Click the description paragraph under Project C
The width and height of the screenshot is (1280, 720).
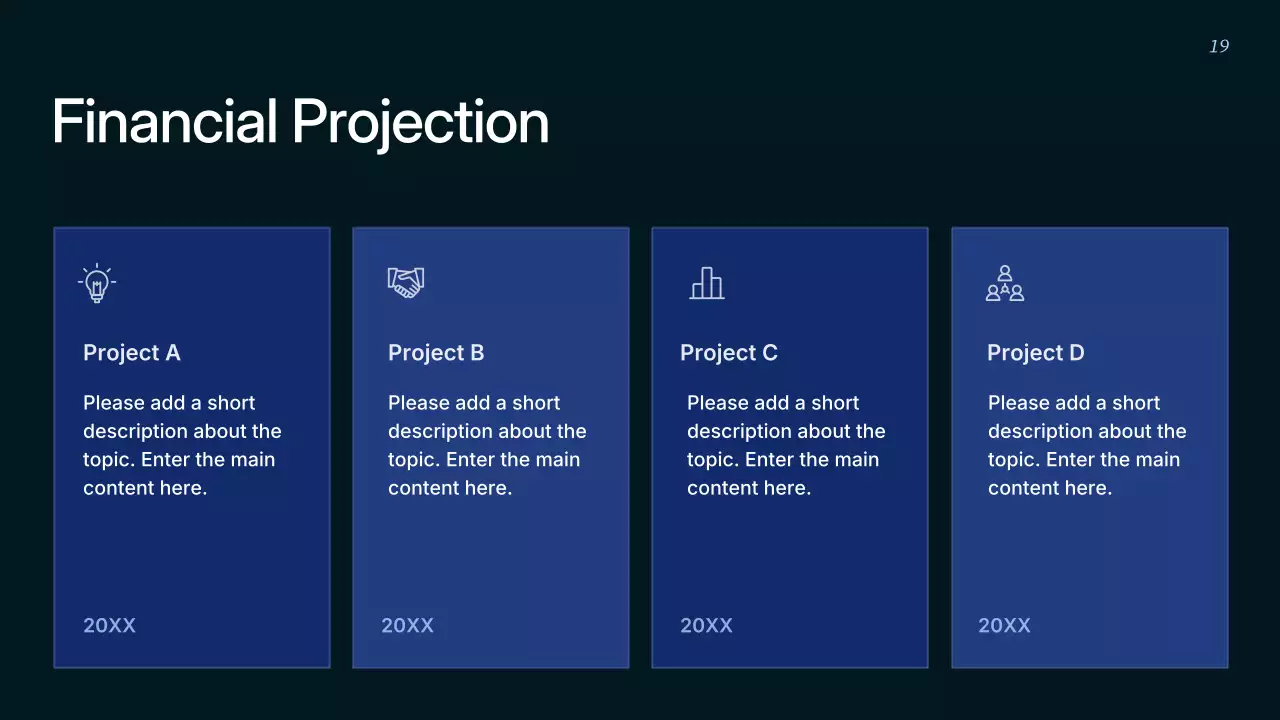tap(786, 445)
